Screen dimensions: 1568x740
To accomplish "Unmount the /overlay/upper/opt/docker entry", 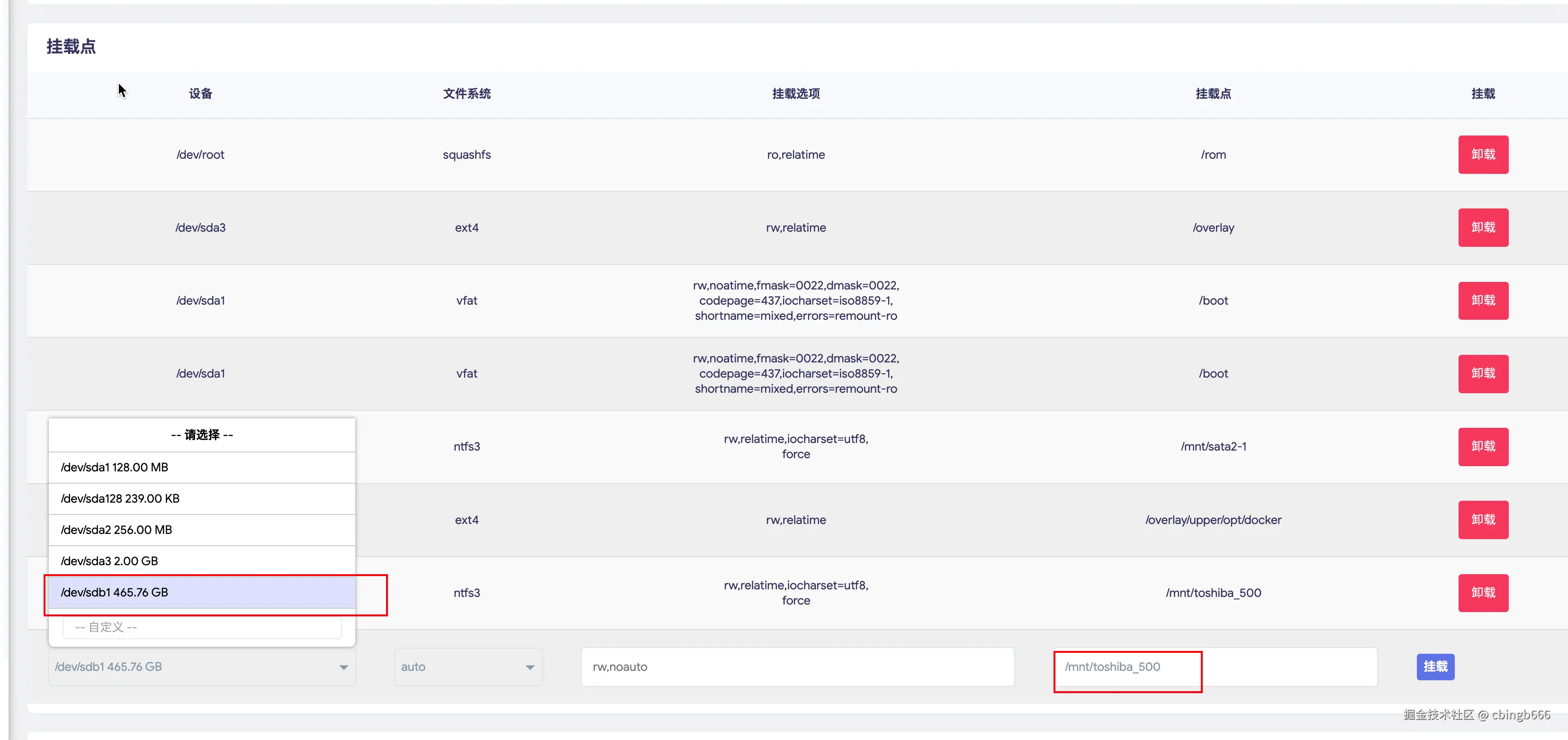I will tap(1482, 520).
